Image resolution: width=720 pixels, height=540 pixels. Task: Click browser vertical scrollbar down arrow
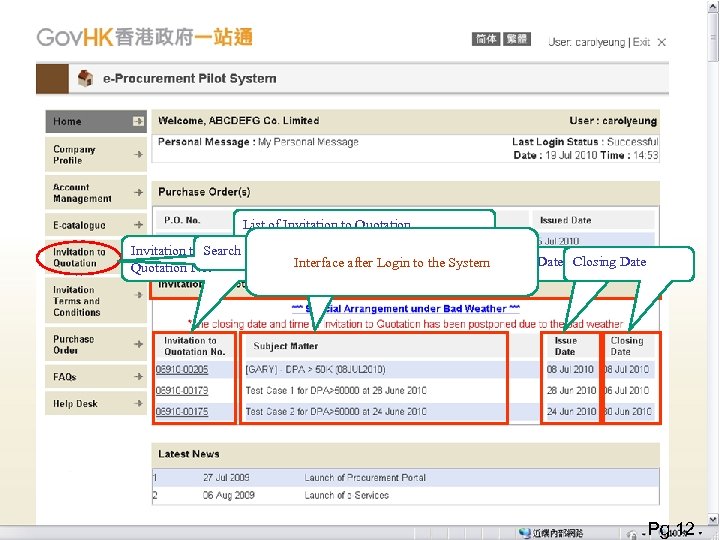[713, 519]
